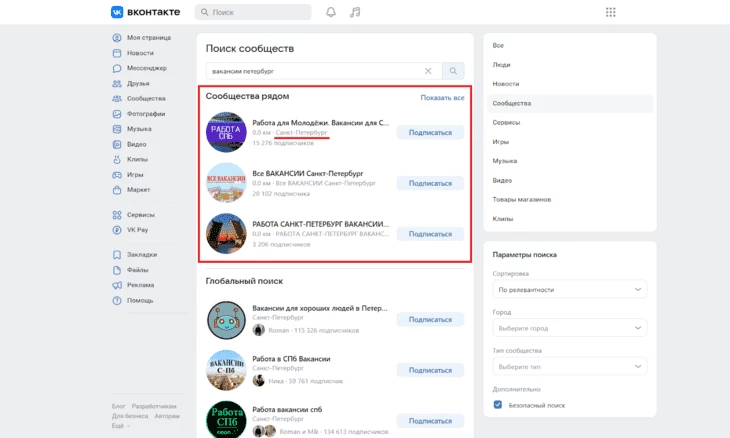Image resolution: width=730 pixels, height=438 pixels.
Task: Select the Игры search filter tab
Action: (x=570, y=142)
